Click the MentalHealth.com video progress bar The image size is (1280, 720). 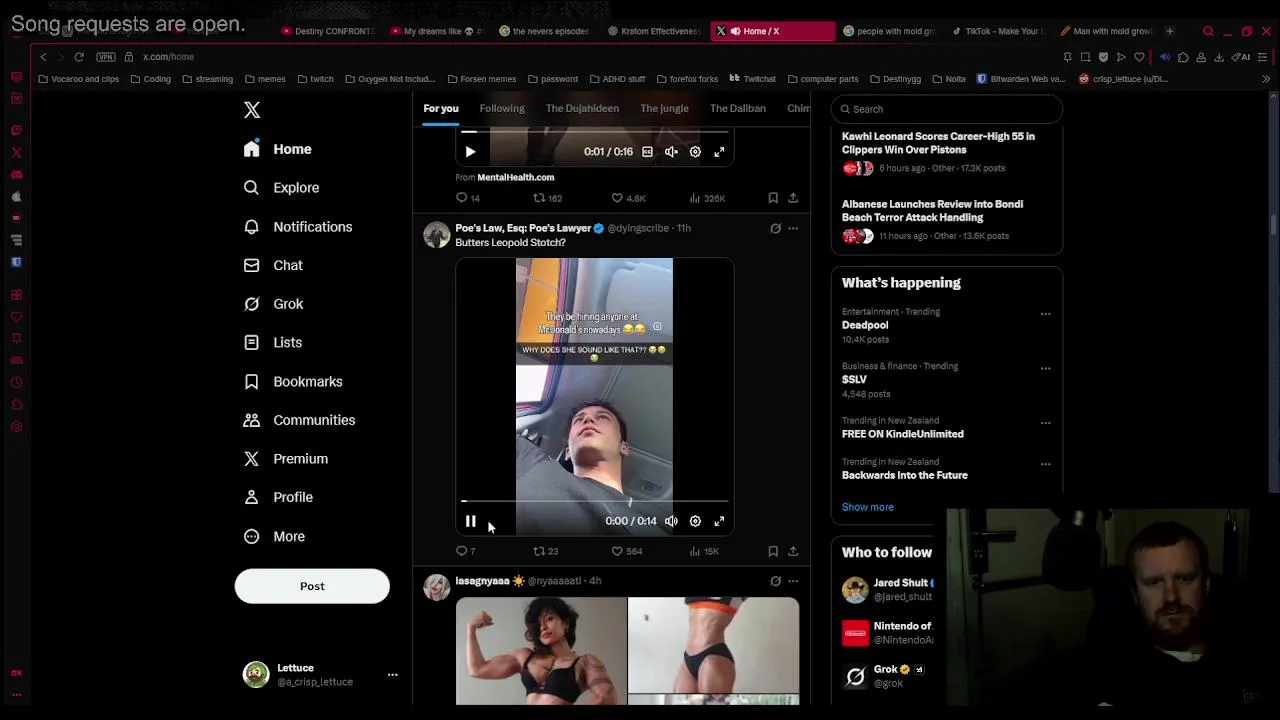(594, 132)
